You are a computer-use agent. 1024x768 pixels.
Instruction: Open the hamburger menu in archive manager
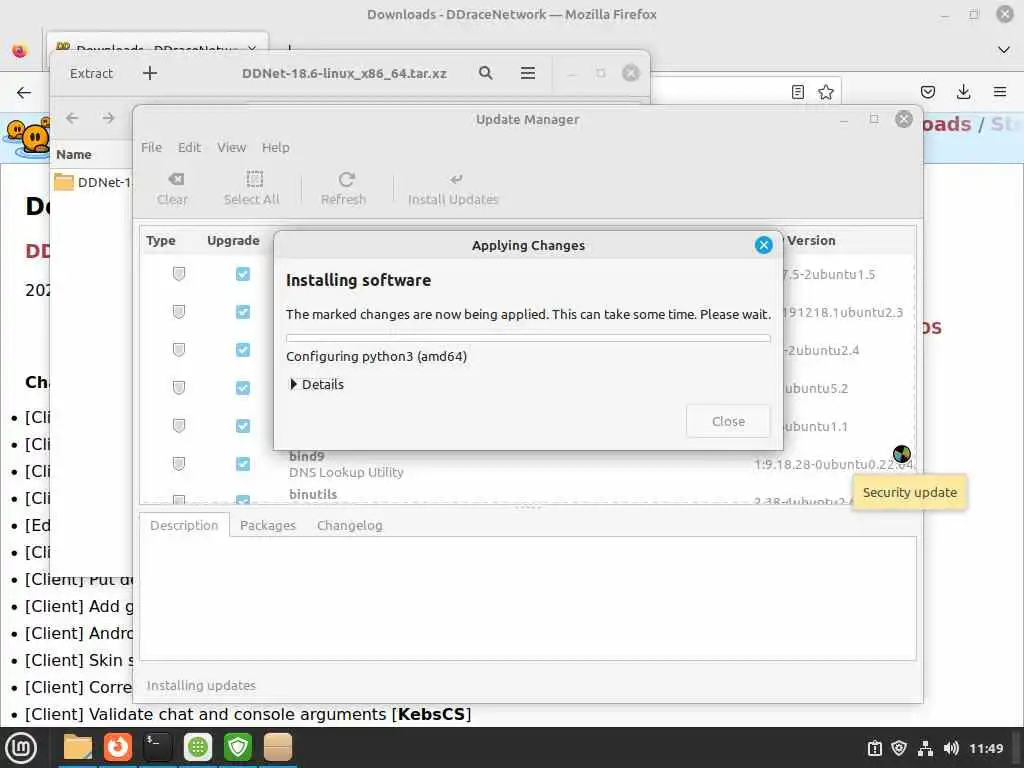[x=528, y=73]
